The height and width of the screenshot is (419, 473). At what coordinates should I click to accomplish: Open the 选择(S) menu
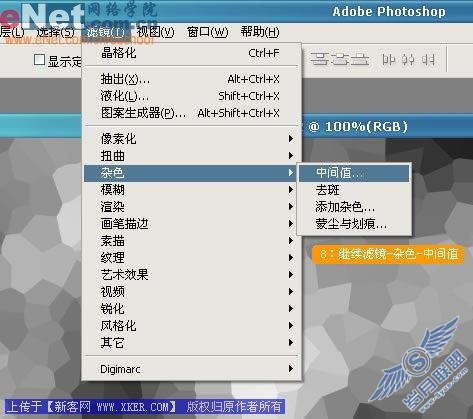[x=55, y=32]
